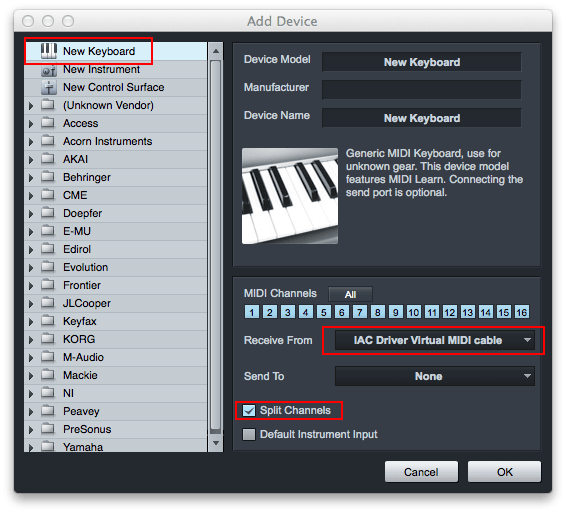Click the OK button

pyautogui.click(x=504, y=472)
